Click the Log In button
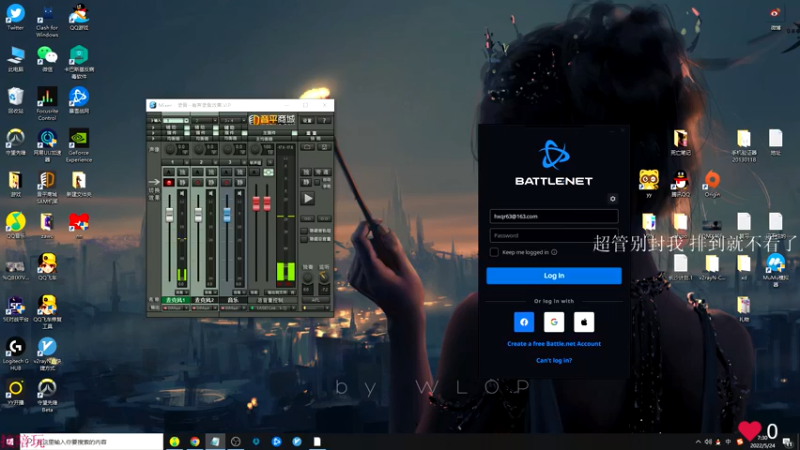This screenshot has width=800, height=450. [554, 276]
